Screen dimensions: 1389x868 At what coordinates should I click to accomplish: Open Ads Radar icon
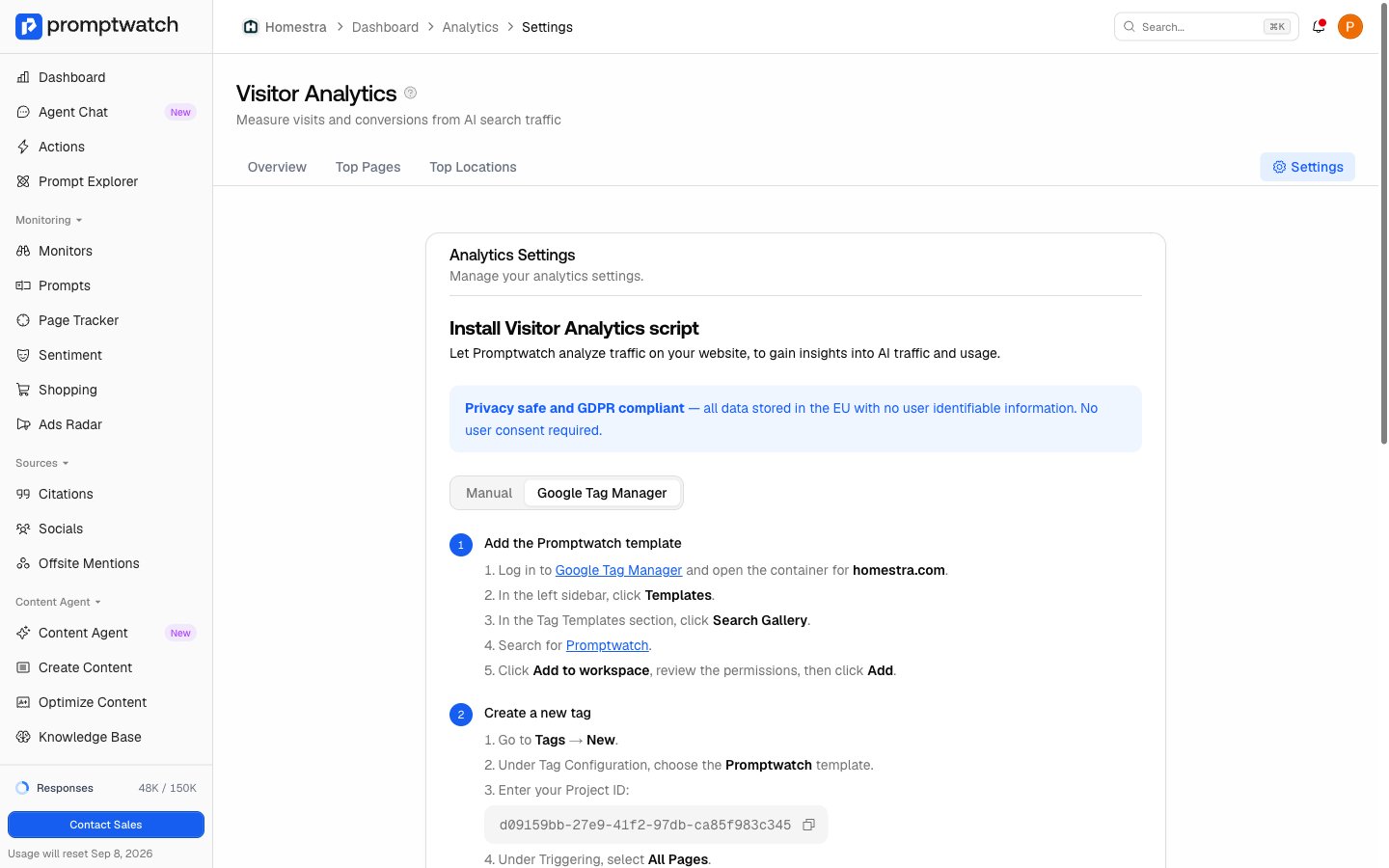[23, 424]
